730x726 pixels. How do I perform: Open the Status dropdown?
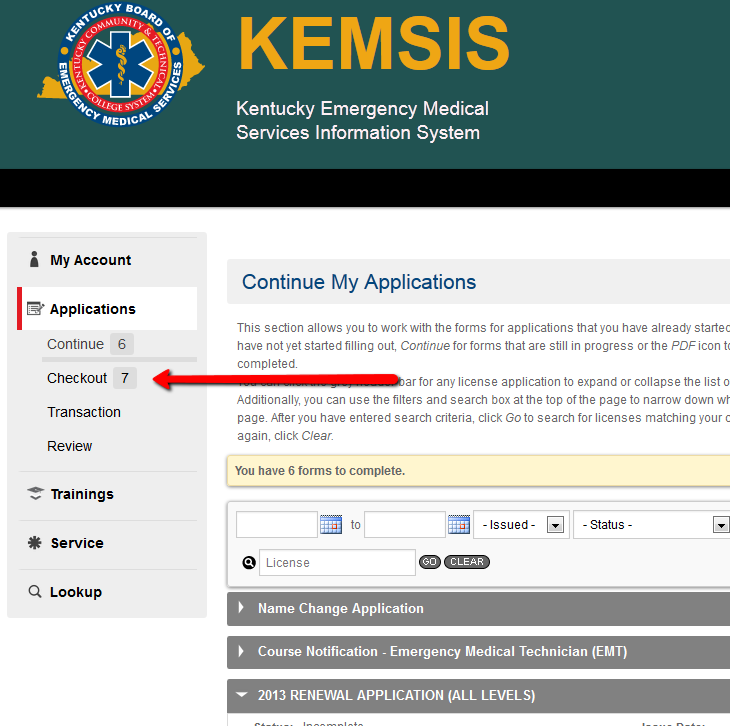[x=652, y=525]
